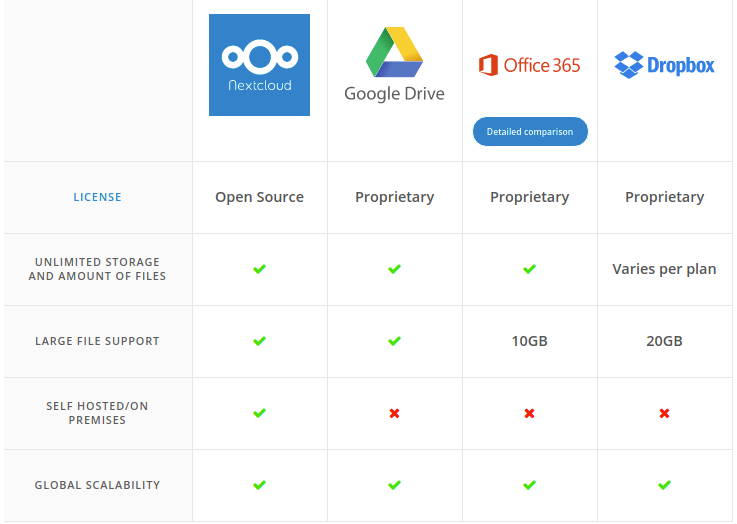The image size is (737, 524).
Task: Select Dropbox's 'Varies per plan' text
Action: pos(664,269)
